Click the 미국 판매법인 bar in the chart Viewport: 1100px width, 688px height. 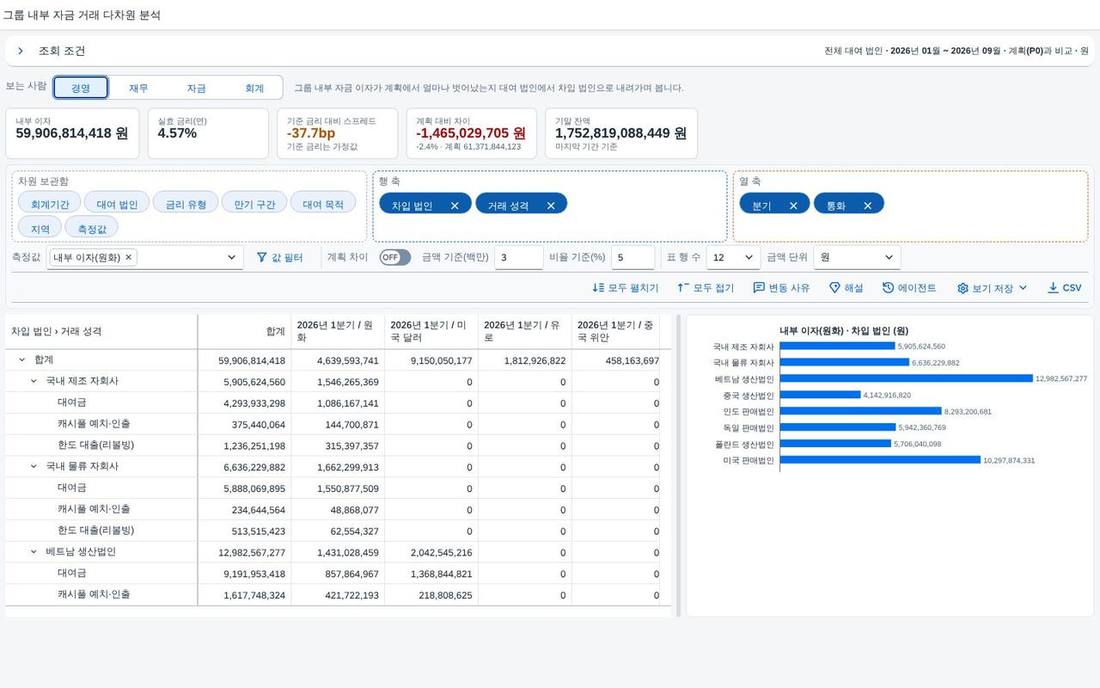coord(880,460)
